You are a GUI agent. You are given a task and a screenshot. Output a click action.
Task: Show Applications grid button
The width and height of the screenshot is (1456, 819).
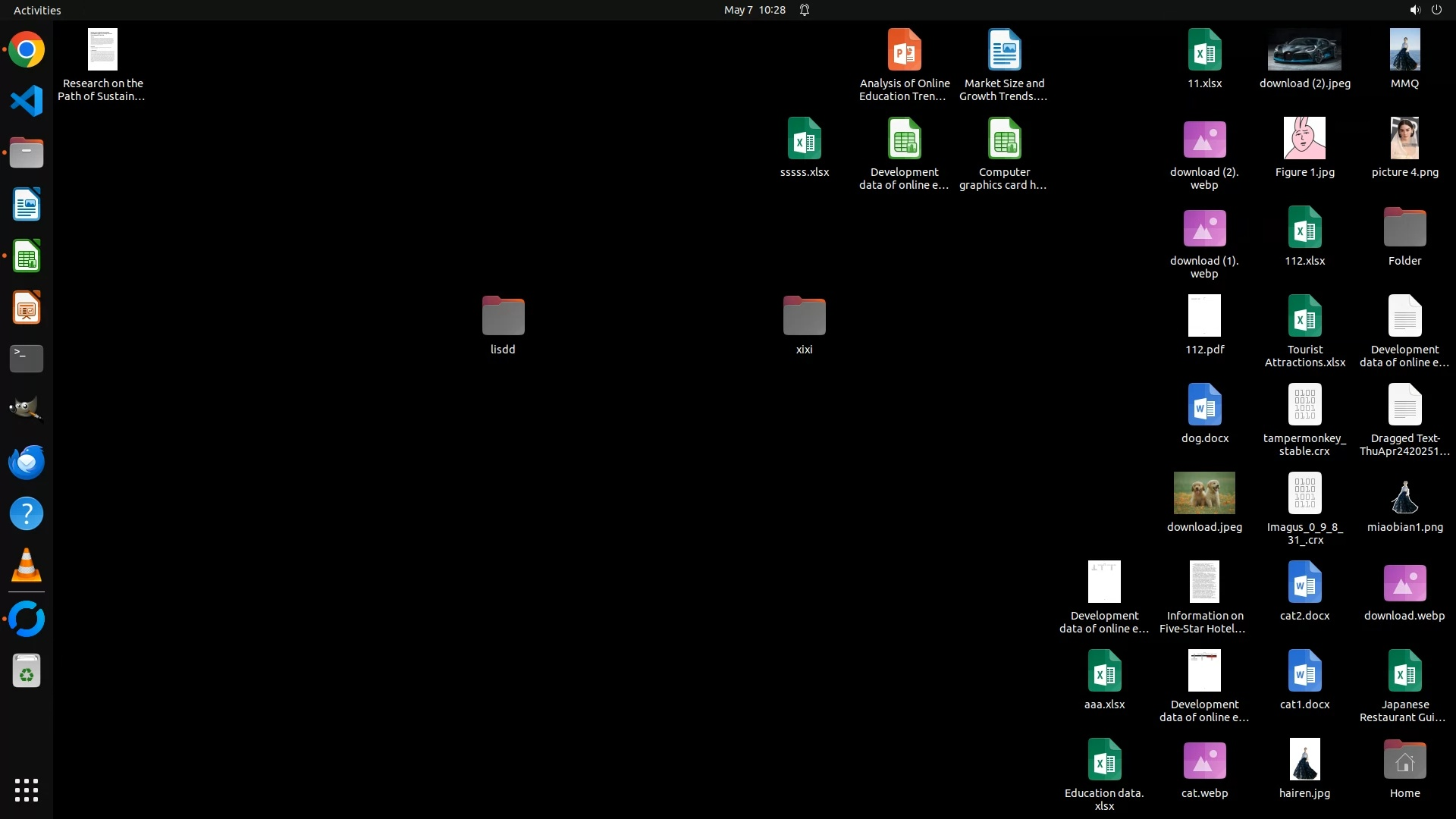point(27,790)
